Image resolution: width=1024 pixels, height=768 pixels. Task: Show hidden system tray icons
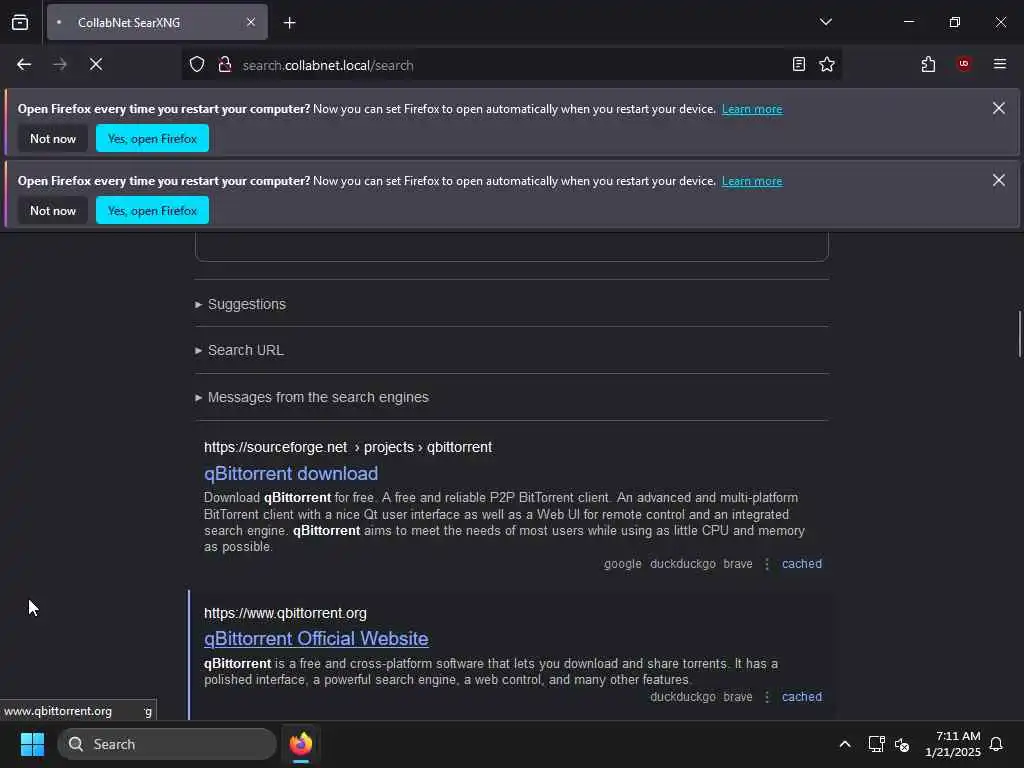pos(844,744)
